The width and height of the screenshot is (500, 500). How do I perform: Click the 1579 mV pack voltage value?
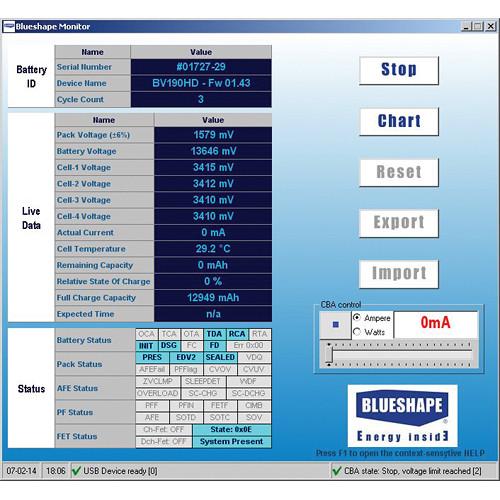[213, 135]
